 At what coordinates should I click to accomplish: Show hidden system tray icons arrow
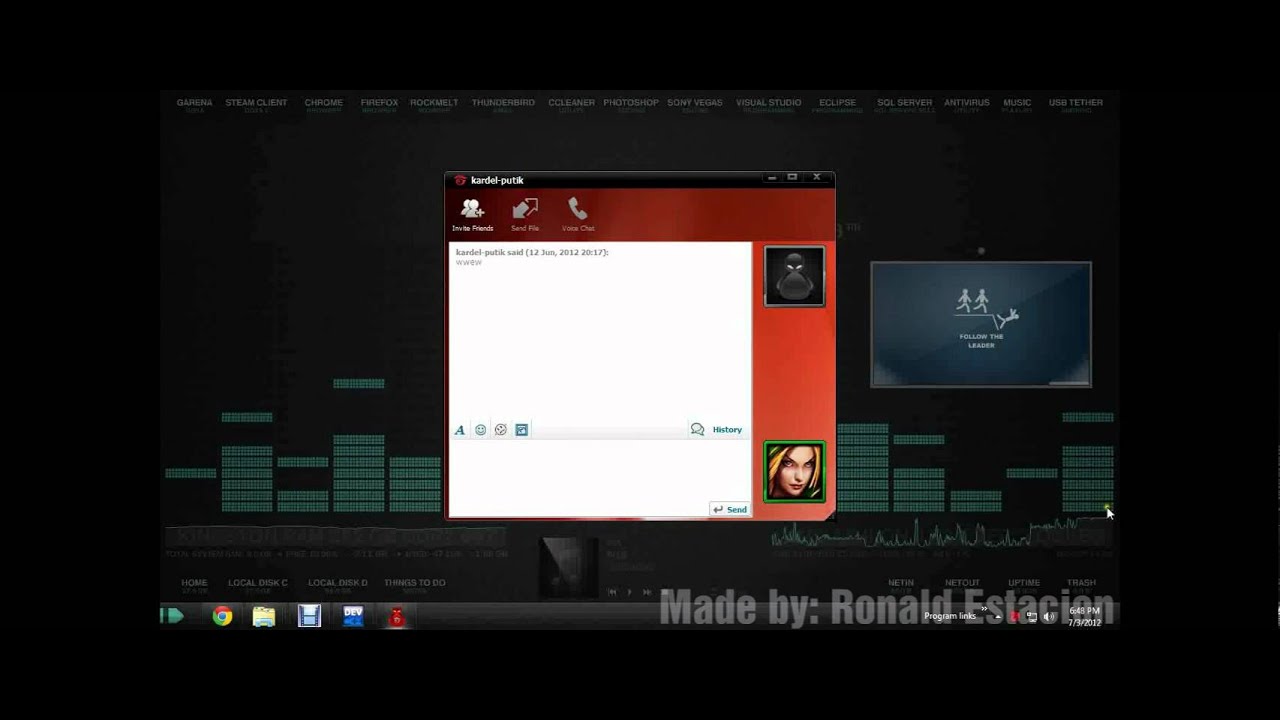point(997,616)
